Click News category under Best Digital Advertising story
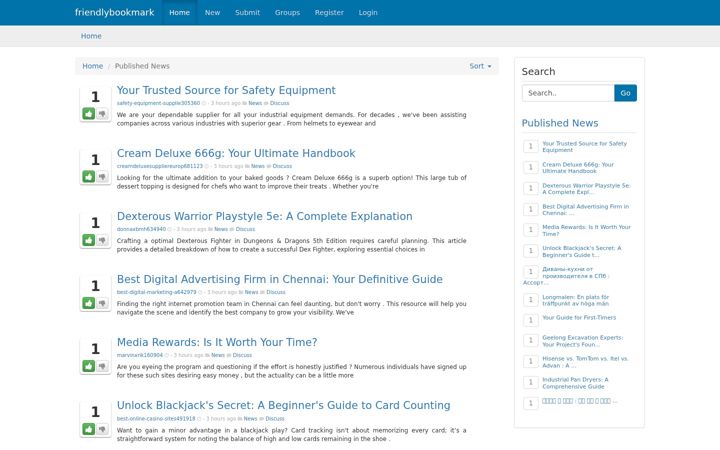 (252, 292)
